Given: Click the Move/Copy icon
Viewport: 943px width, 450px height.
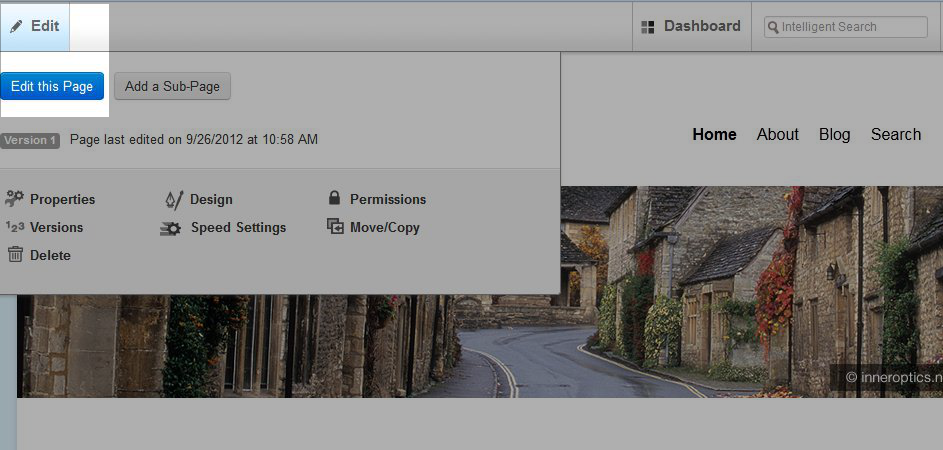Looking at the screenshot, I should (335, 227).
